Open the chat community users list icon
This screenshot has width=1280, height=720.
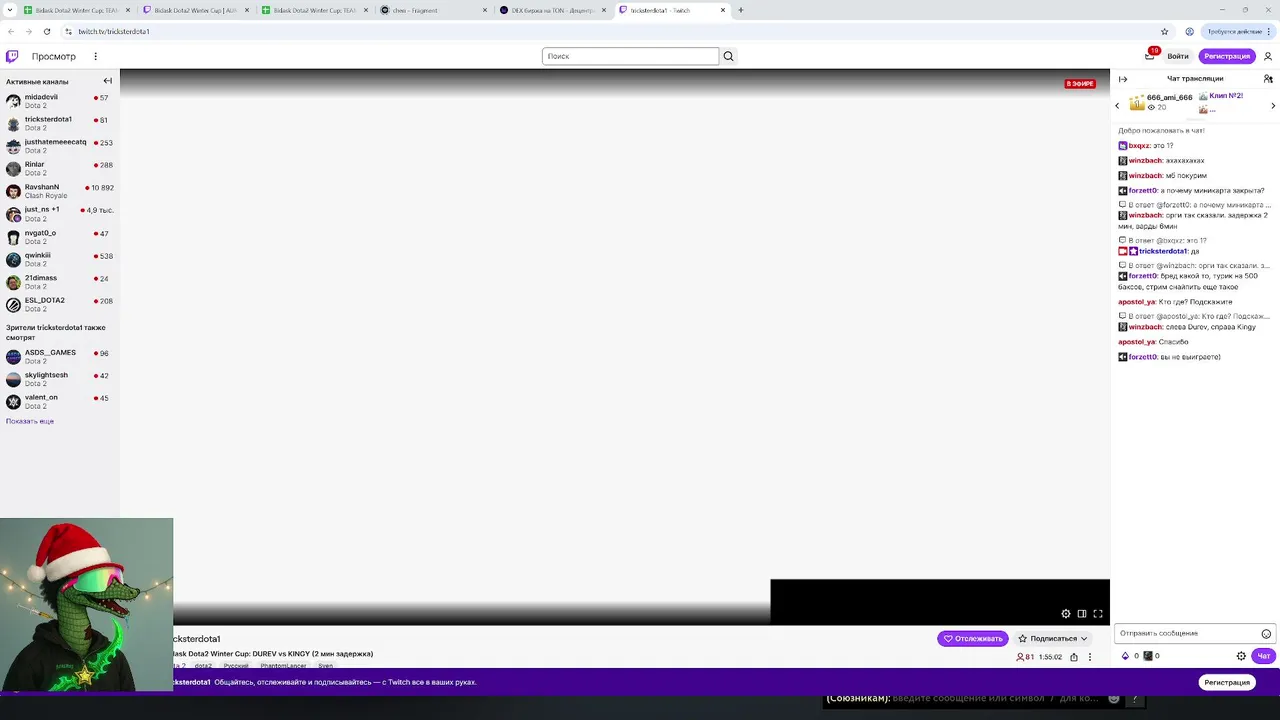(1268, 79)
